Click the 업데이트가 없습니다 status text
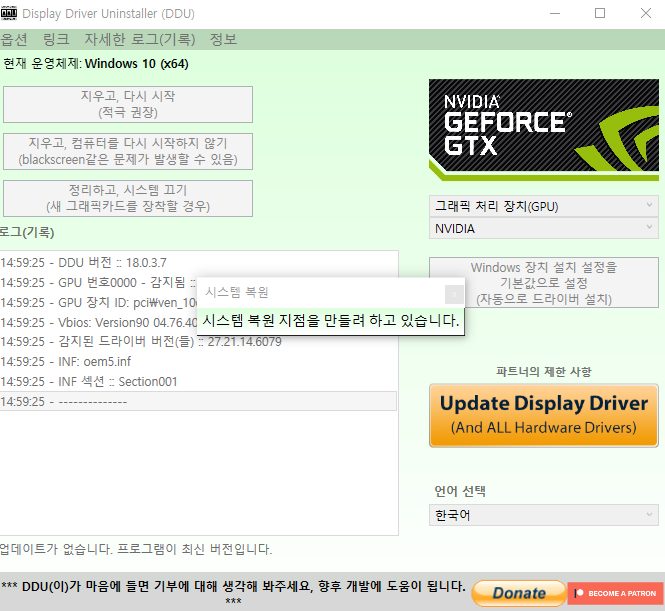 (136, 549)
